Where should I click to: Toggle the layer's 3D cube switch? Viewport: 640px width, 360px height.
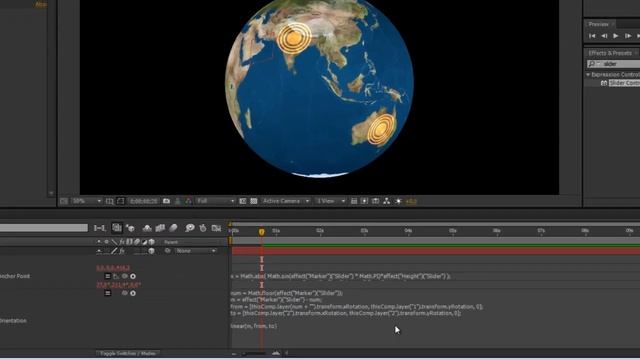pos(151,251)
